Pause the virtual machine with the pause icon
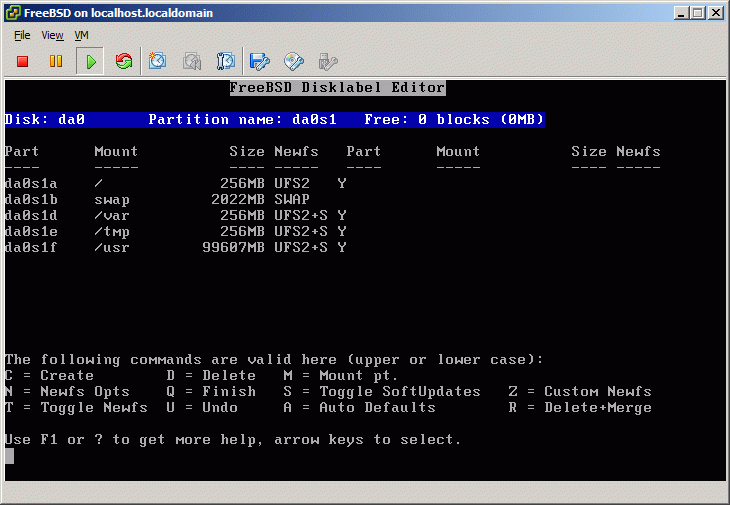 pyautogui.click(x=56, y=61)
